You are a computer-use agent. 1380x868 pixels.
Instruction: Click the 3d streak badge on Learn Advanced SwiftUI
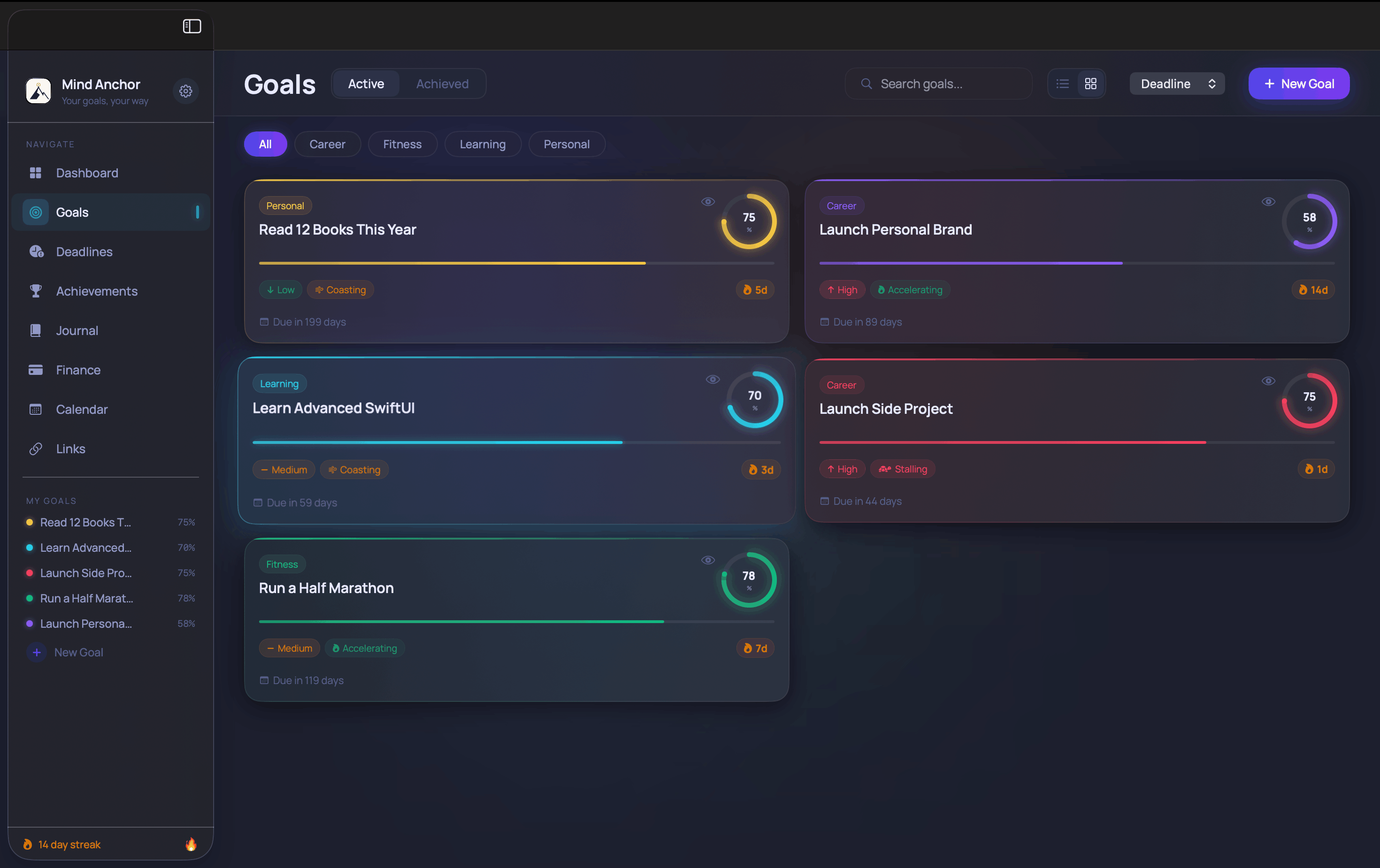point(761,470)
